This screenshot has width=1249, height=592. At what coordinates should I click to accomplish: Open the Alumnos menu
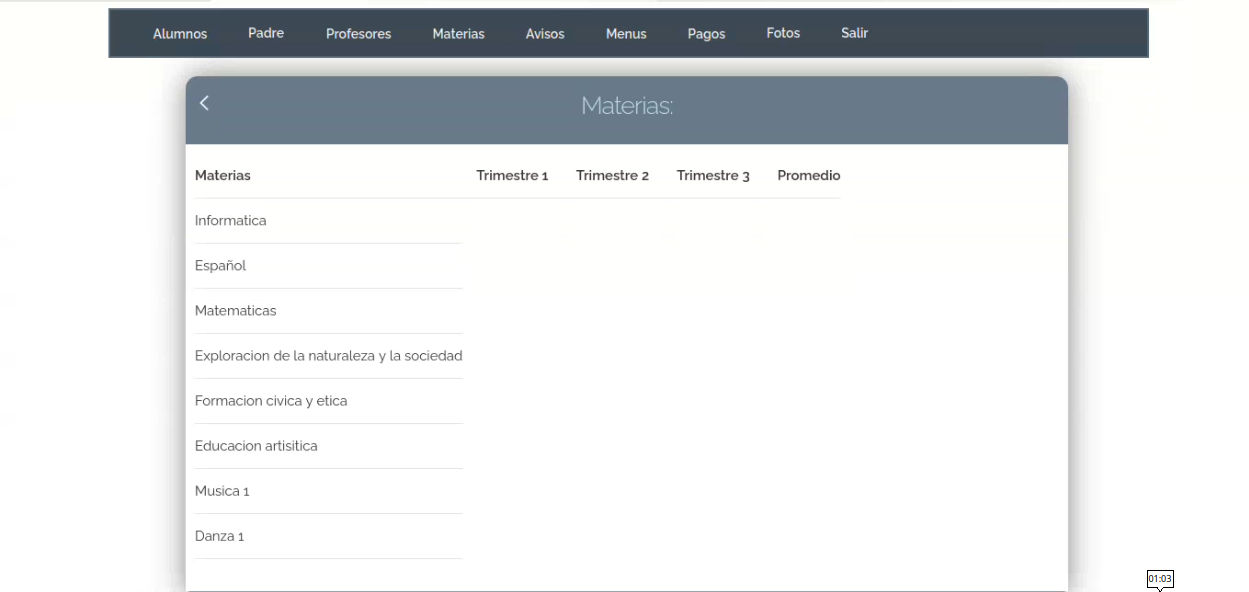[180, 34]
